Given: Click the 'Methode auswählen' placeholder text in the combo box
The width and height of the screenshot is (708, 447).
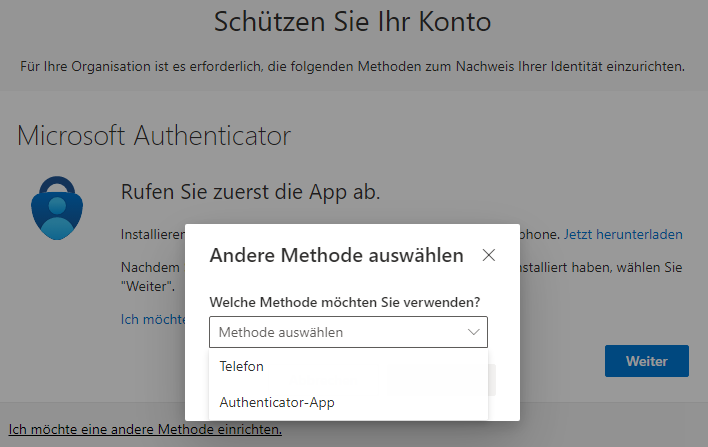Looking at the screenshot, I should pyautogui.click(x=280, y=332).
